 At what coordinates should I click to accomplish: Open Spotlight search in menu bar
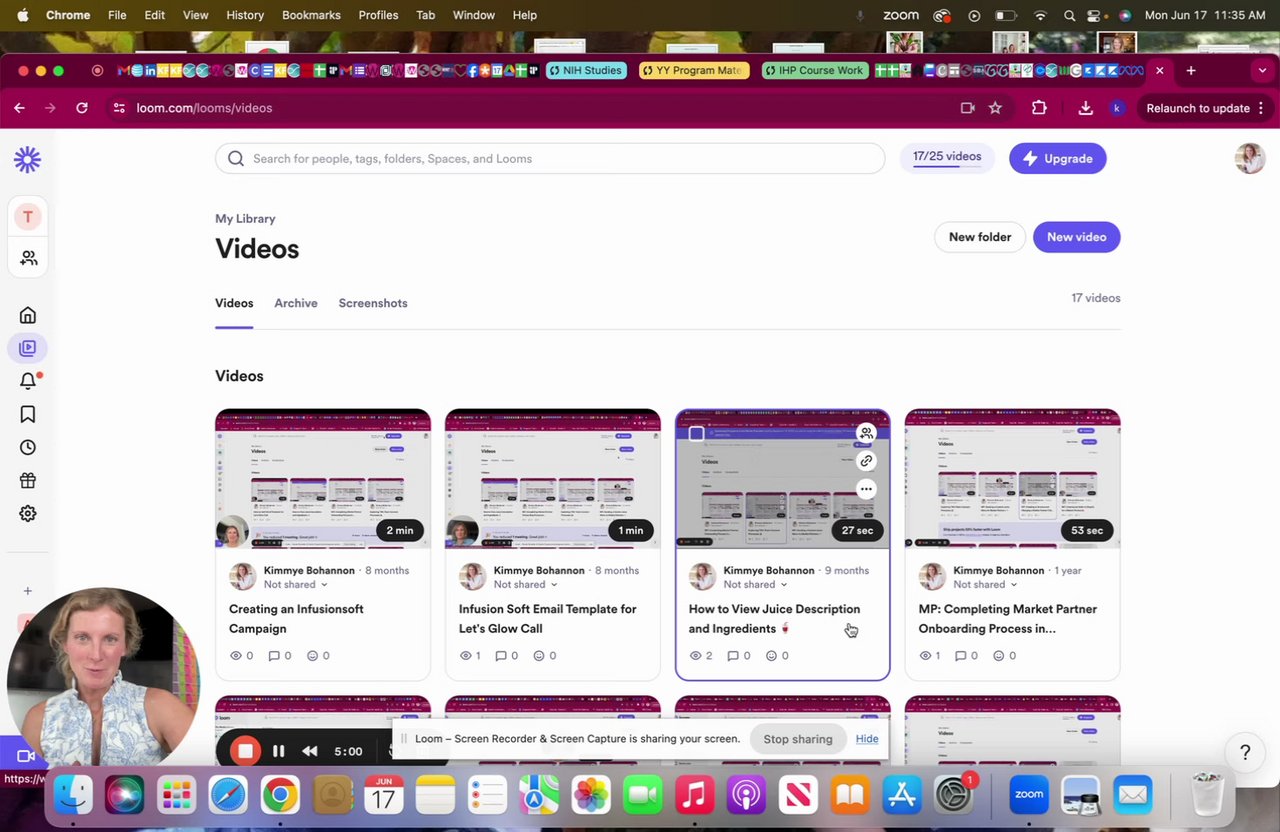1069,15
